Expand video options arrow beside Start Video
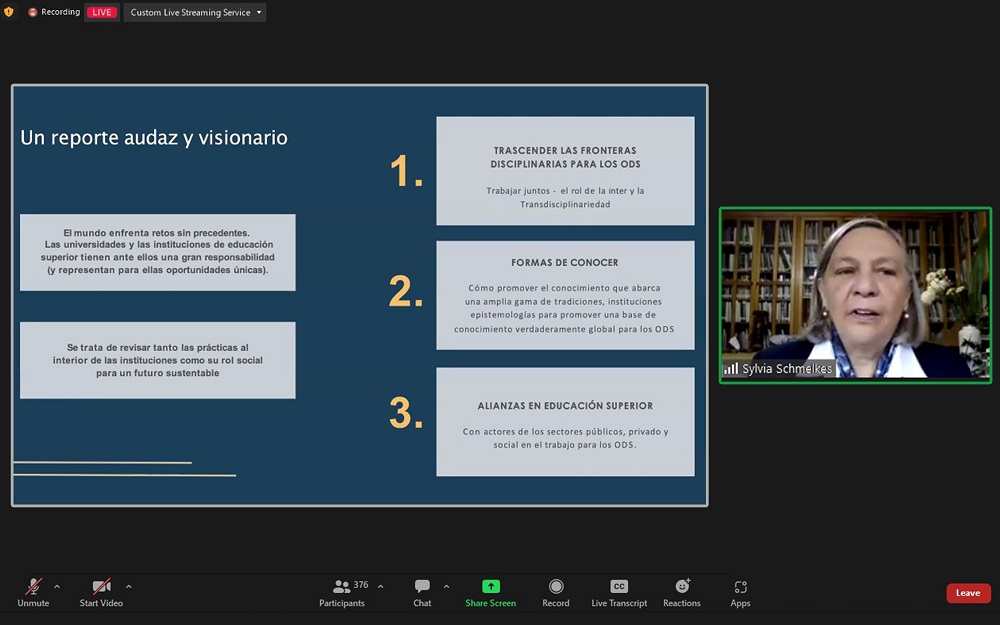 coord(129,587)
